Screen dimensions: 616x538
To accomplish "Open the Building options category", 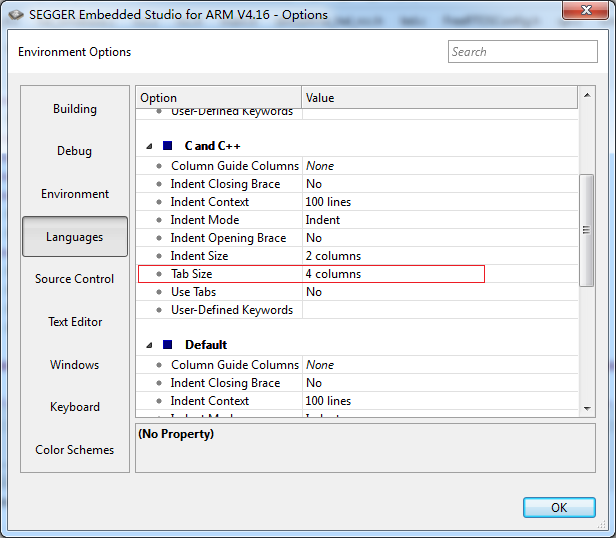I will (75, 109).
